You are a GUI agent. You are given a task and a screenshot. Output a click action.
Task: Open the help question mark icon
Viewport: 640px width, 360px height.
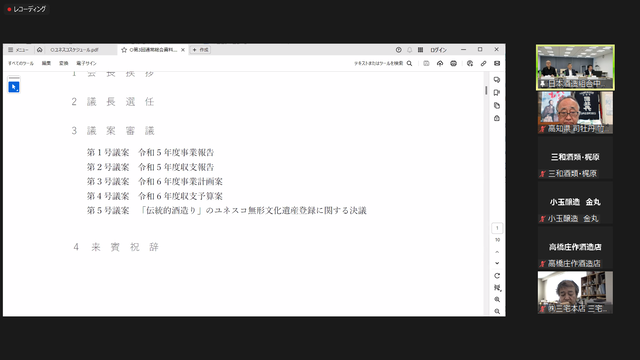398,50
